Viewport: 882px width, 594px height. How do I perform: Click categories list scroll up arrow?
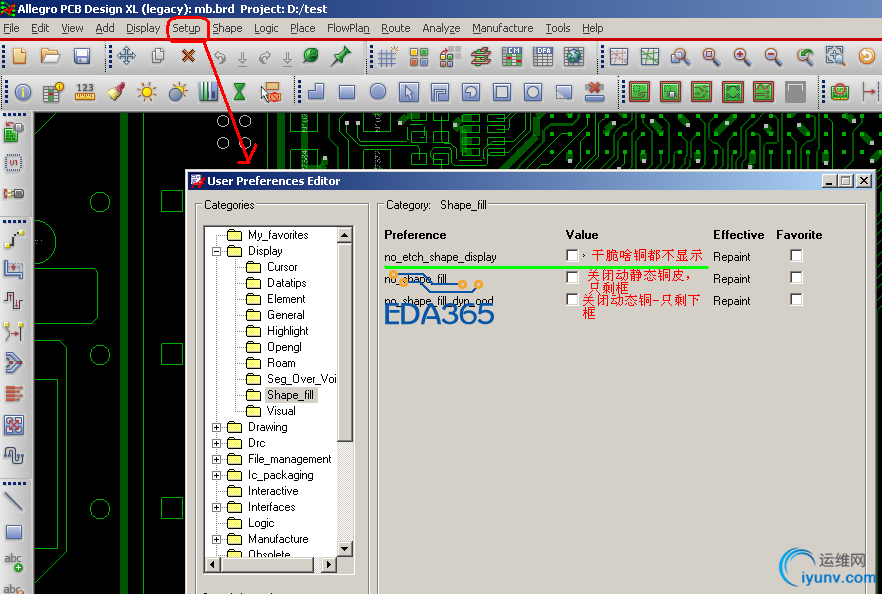[345, 235]
